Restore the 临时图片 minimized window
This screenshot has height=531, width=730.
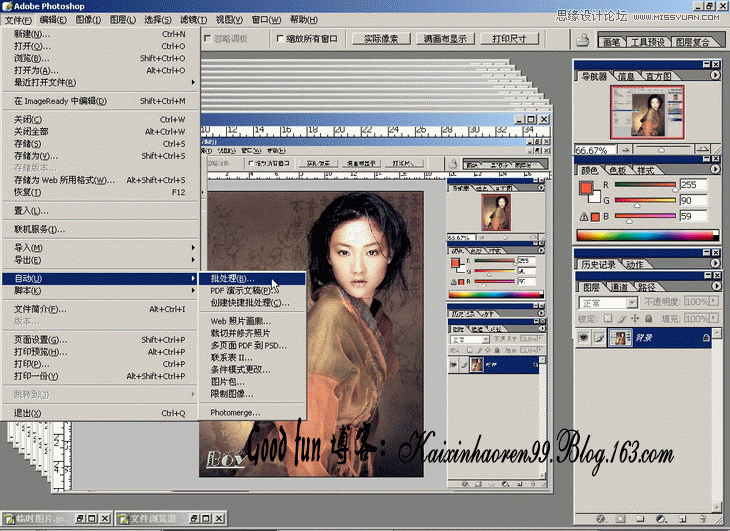pyautogui.click(x=80, y=518)
